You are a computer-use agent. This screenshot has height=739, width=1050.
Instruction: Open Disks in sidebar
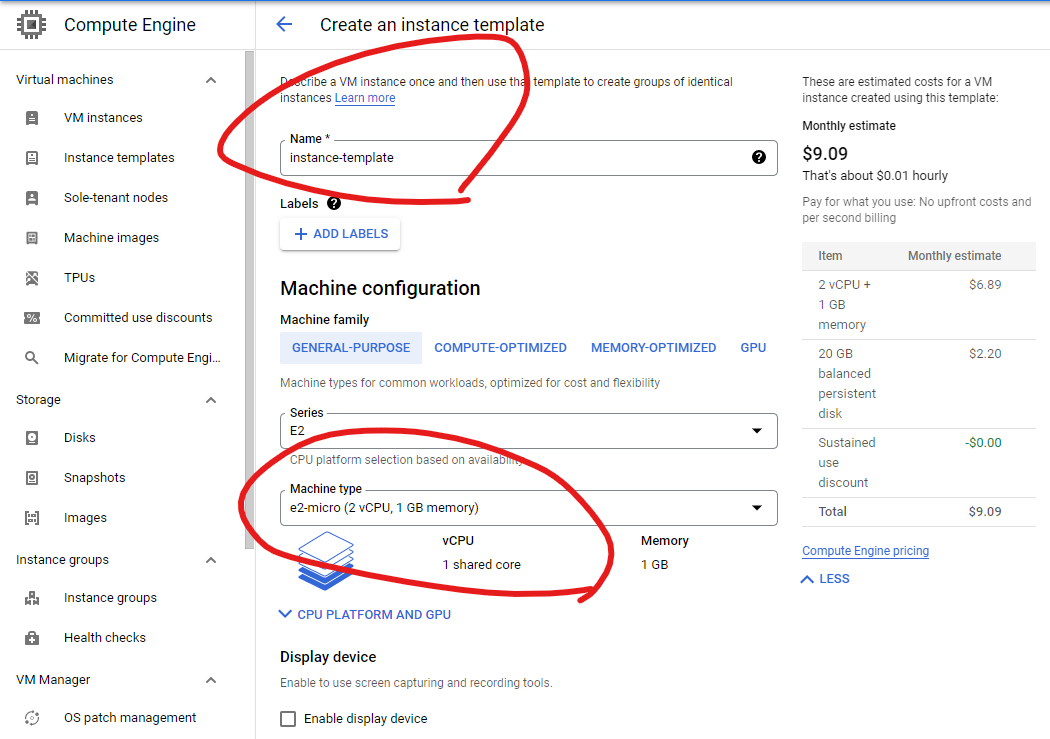click(x=80, y=438)
